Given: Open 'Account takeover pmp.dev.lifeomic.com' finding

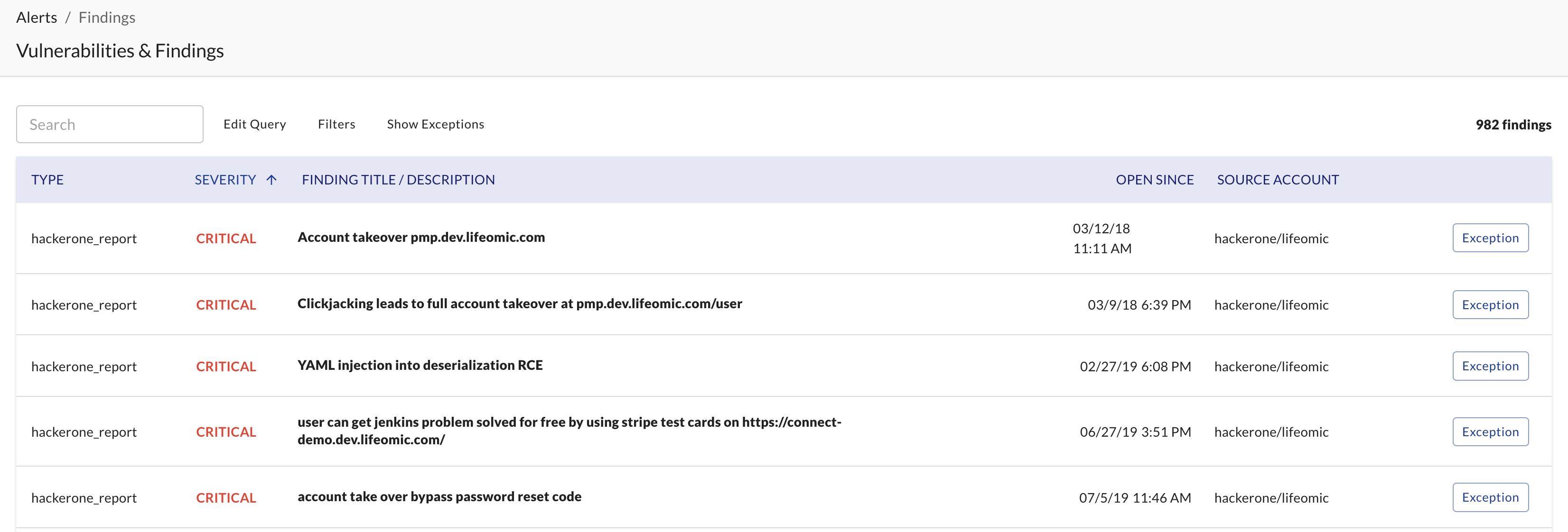Looking at the screenshot, I should click(421, 237).
